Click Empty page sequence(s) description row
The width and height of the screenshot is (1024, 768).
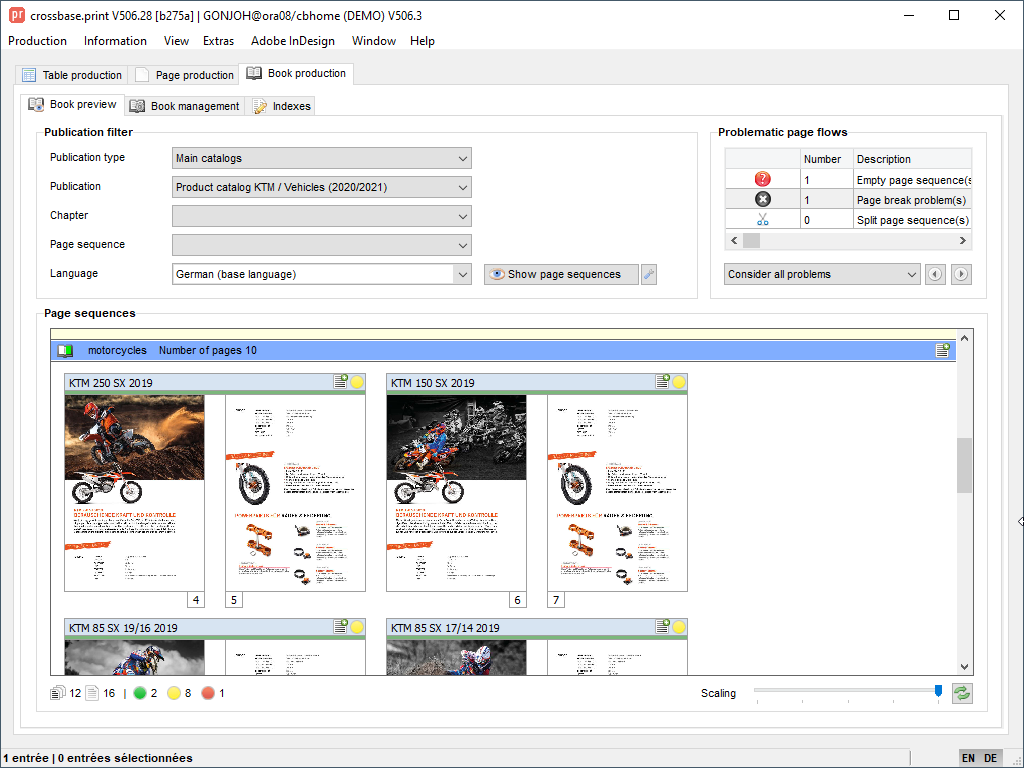[913, 180]
